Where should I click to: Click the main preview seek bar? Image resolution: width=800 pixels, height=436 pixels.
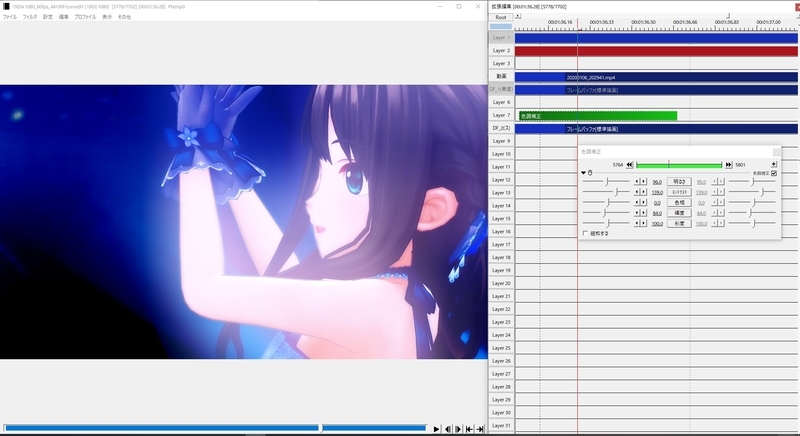click(215, 428)
